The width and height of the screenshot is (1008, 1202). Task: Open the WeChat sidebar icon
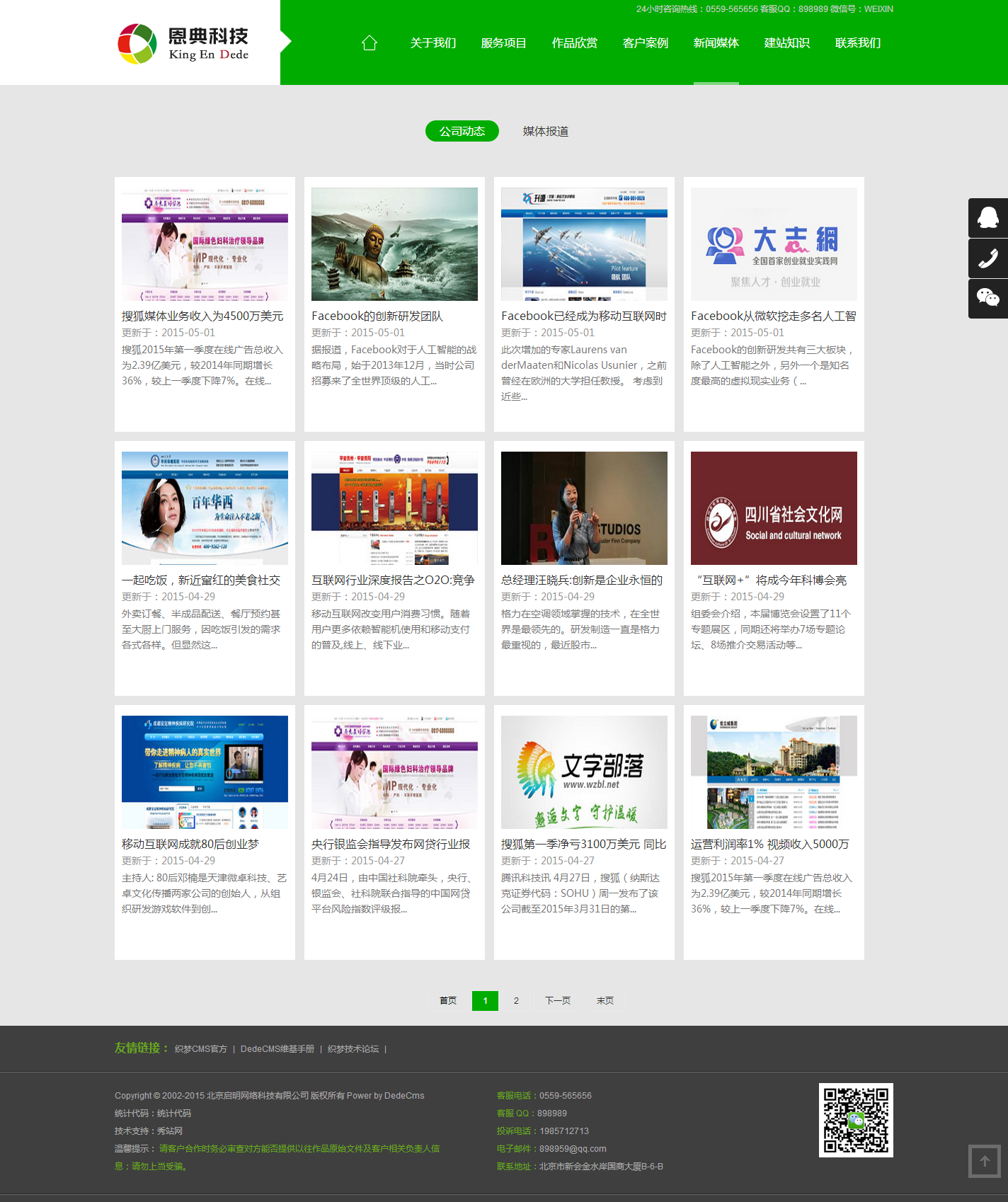pos(987,298)
